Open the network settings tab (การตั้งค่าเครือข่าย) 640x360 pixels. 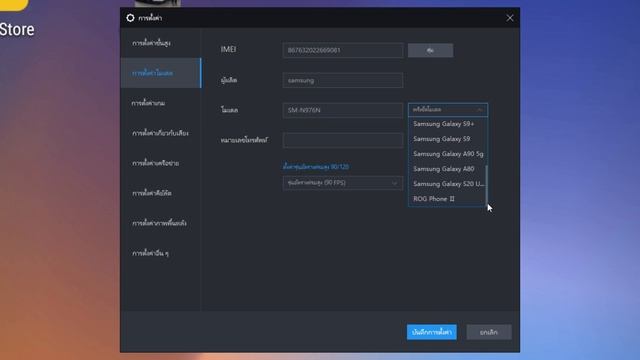coord(161,163)
